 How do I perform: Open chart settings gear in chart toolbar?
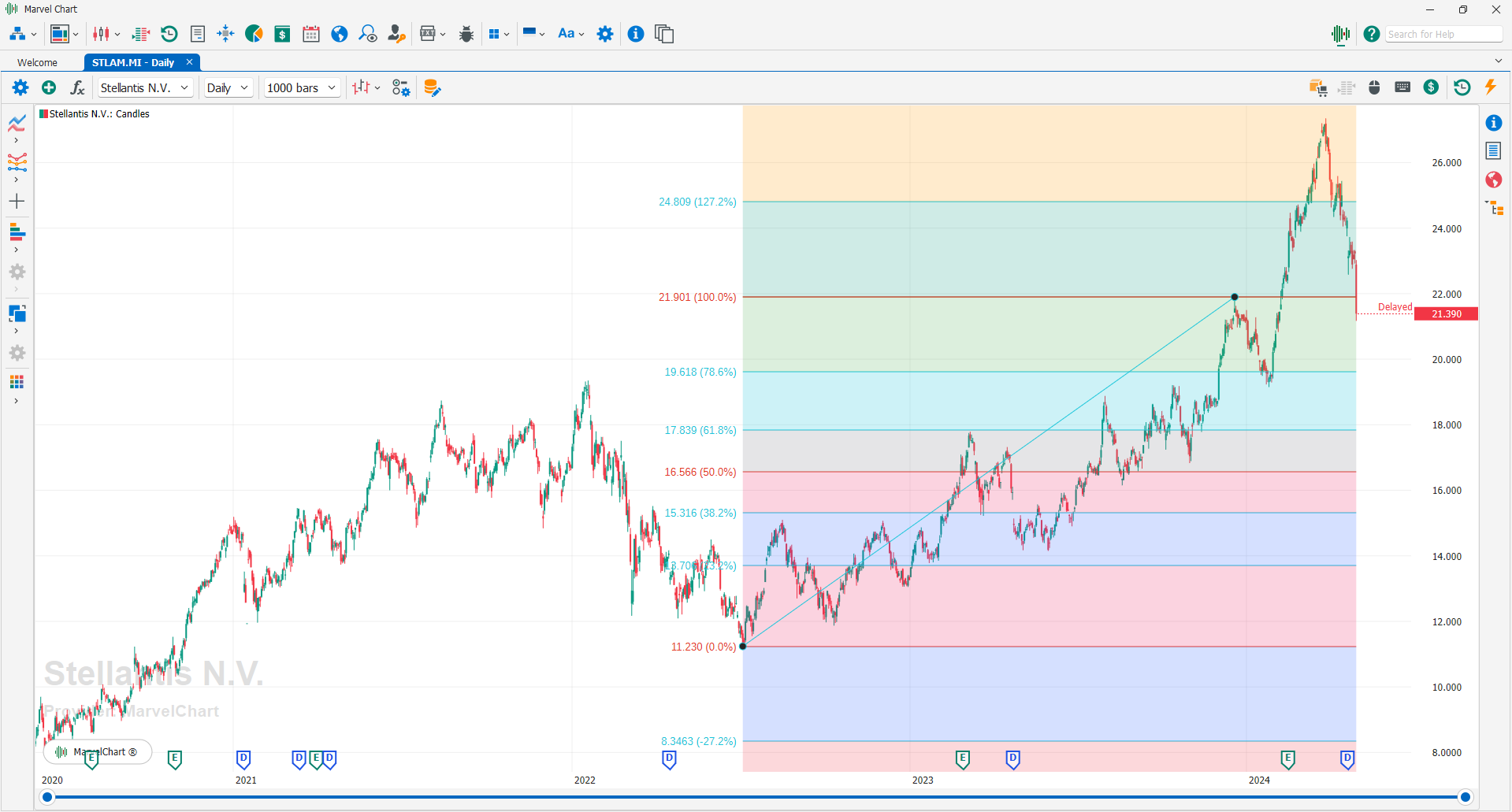point(20,87)
